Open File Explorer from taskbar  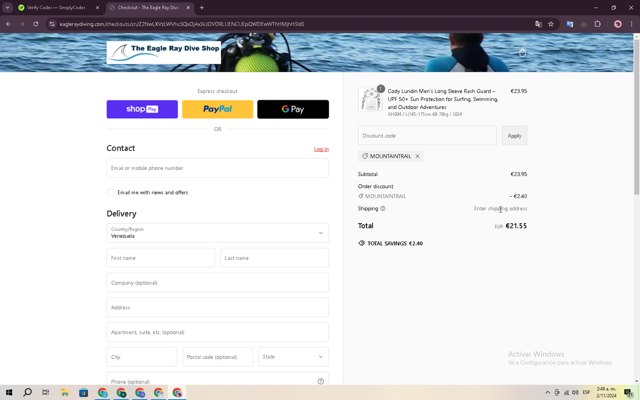(x=65, y=393)
